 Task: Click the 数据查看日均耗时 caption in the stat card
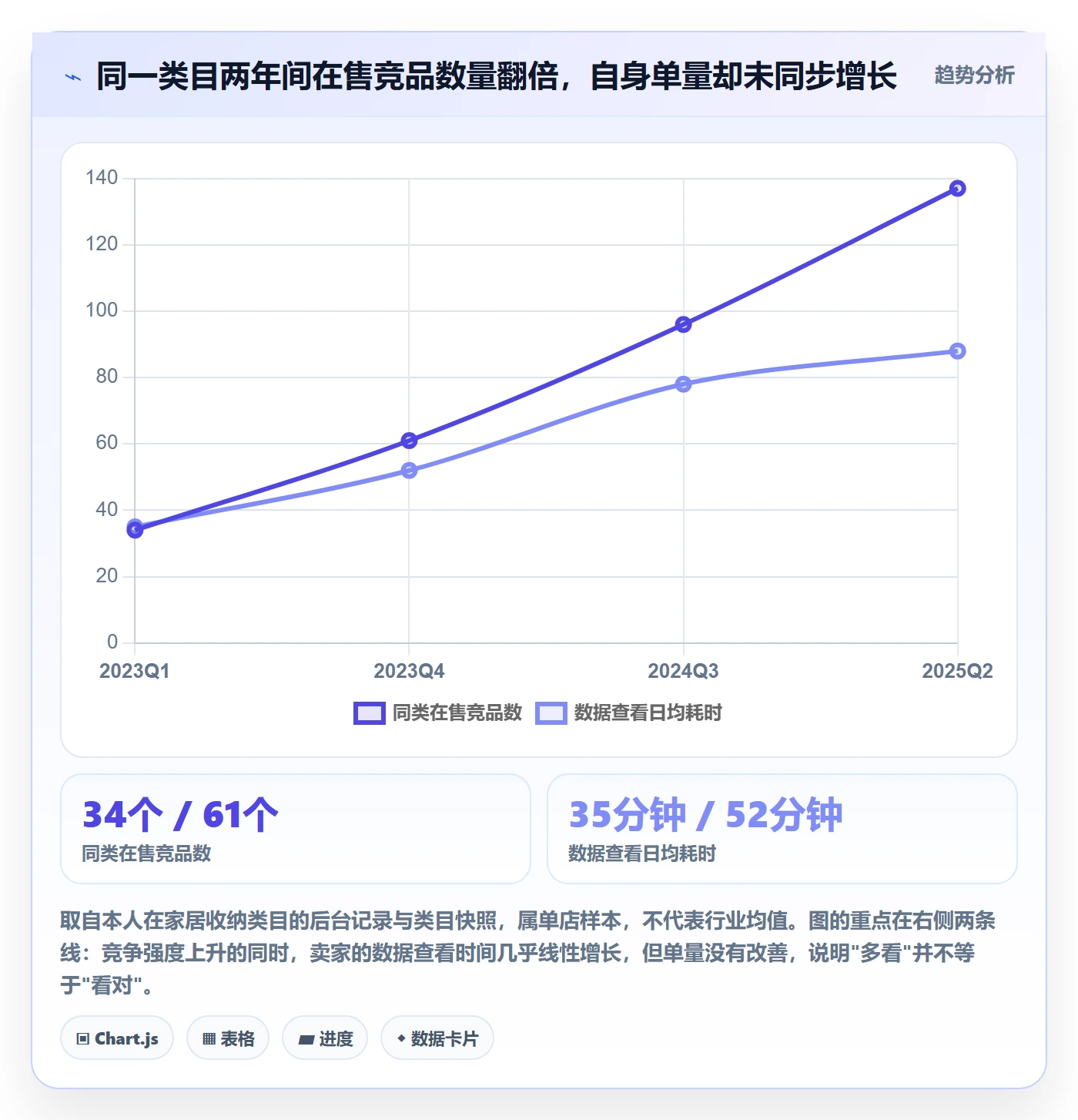642,853
